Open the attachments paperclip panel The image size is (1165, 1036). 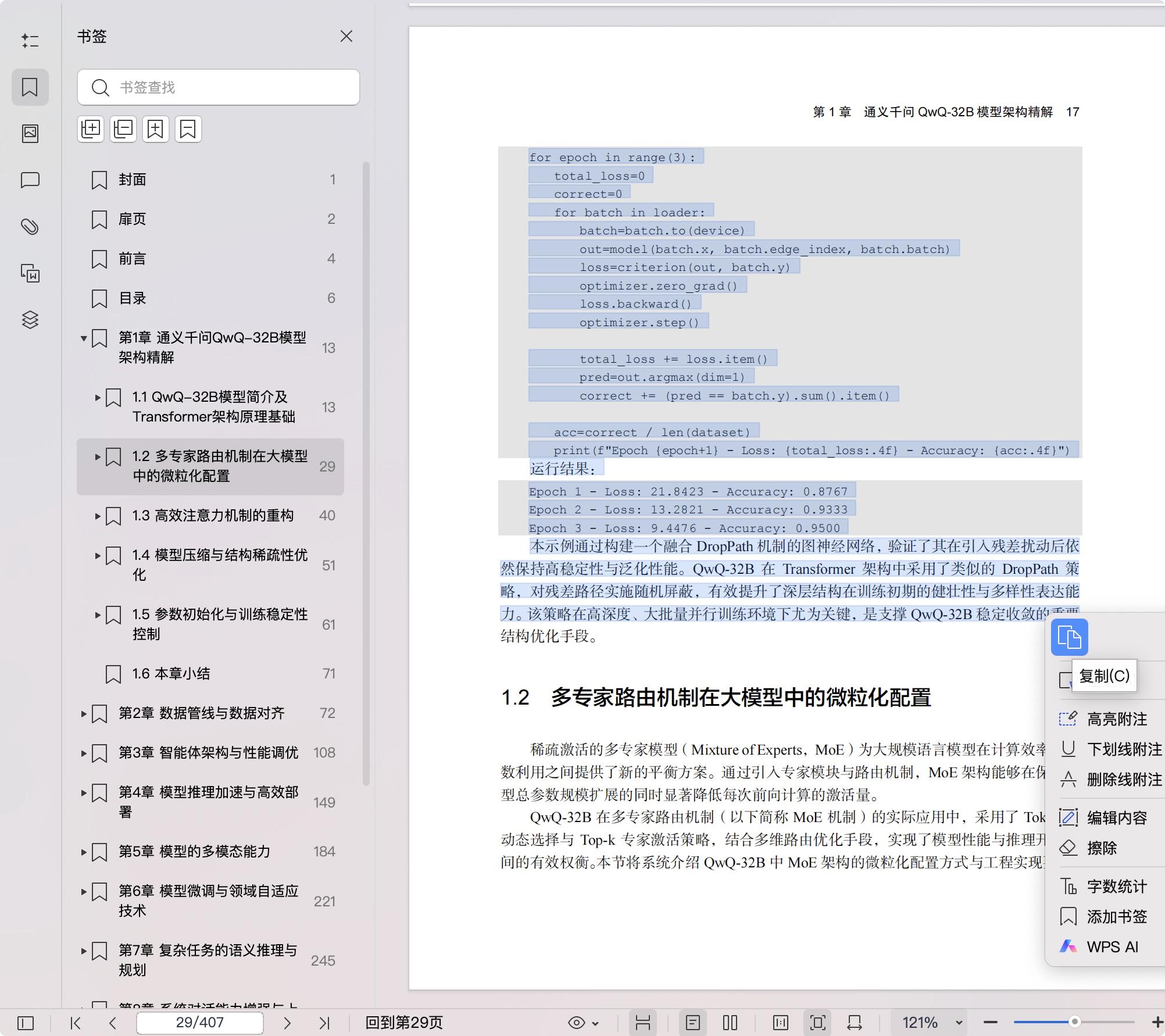[x=30, y=226]
